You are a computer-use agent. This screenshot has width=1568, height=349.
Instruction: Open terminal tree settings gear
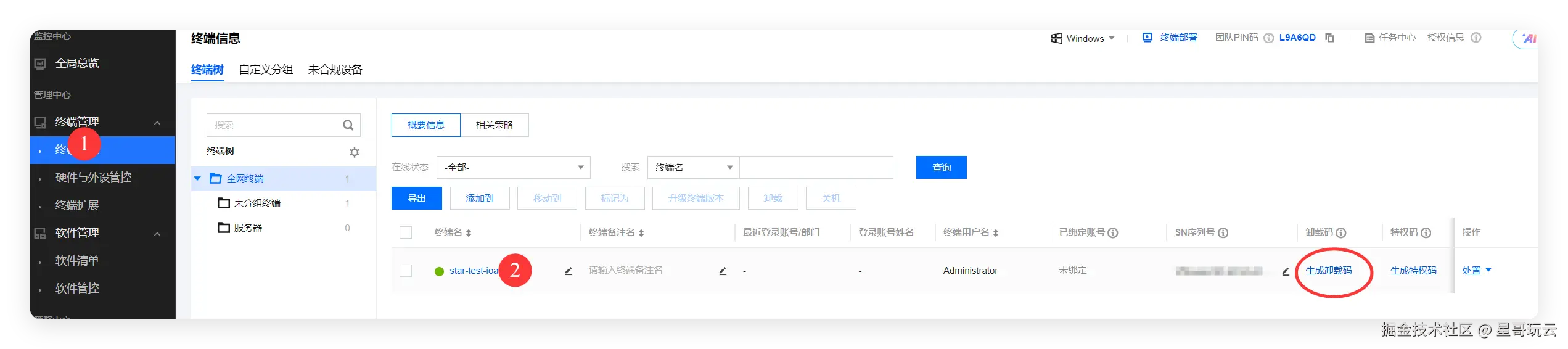click(x=355, y=152)
